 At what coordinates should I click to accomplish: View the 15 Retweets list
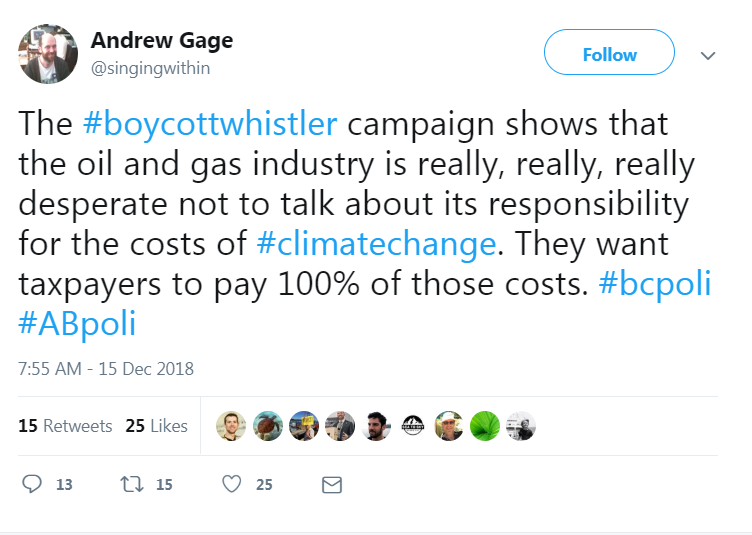point(65,426)
